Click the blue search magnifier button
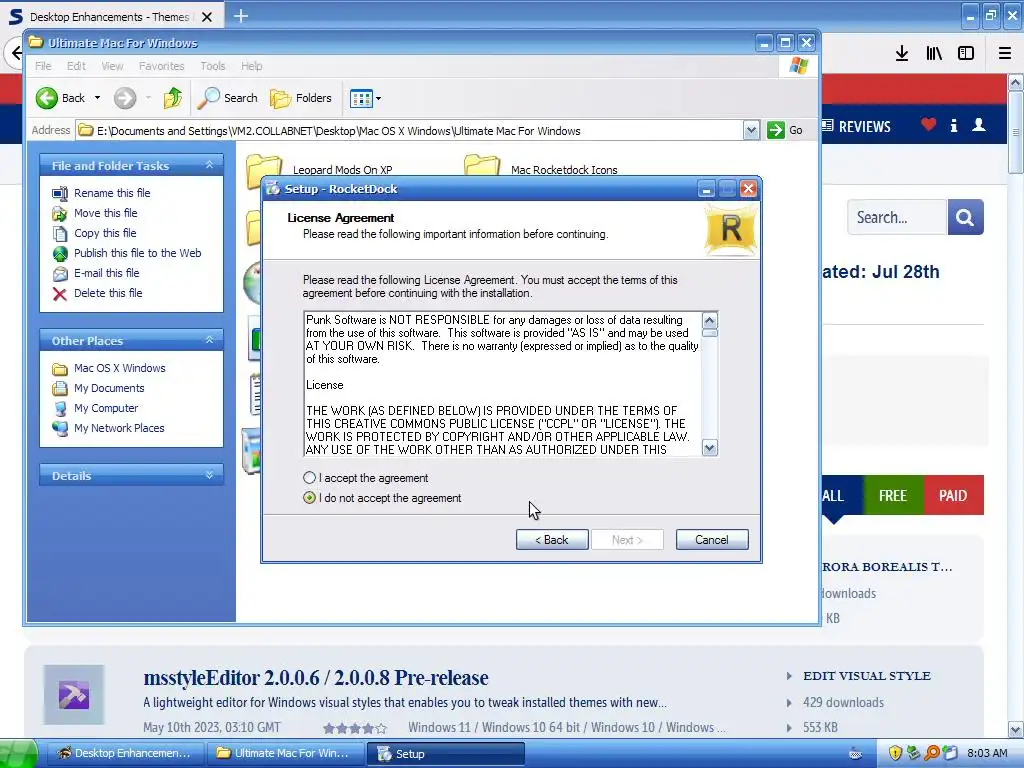This screenshot has height=768, width=1024. click(x=965, y=217)
